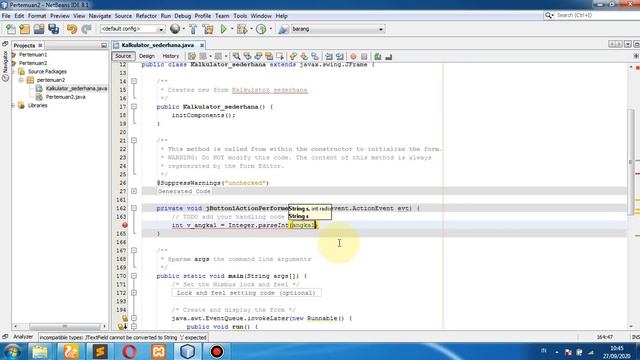Open the Profile Project dropdown arrow
This screenshot has width=640, height=360.
270,29
